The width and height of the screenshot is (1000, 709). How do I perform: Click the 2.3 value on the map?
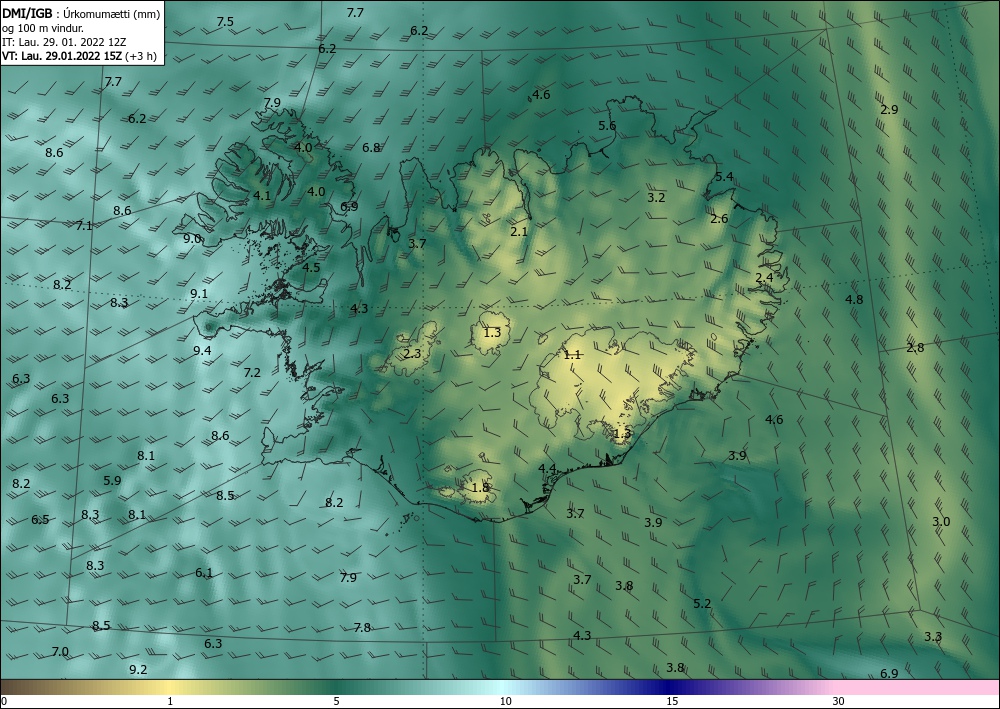[412, 353]
